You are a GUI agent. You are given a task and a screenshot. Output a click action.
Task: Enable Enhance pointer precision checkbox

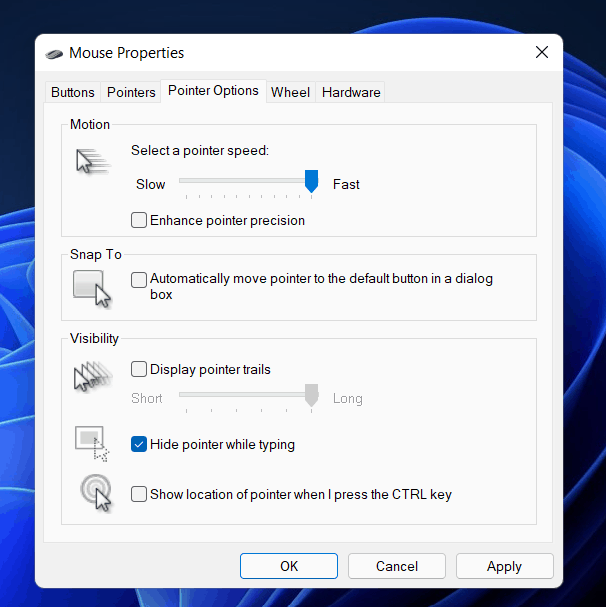pos(140,220)
